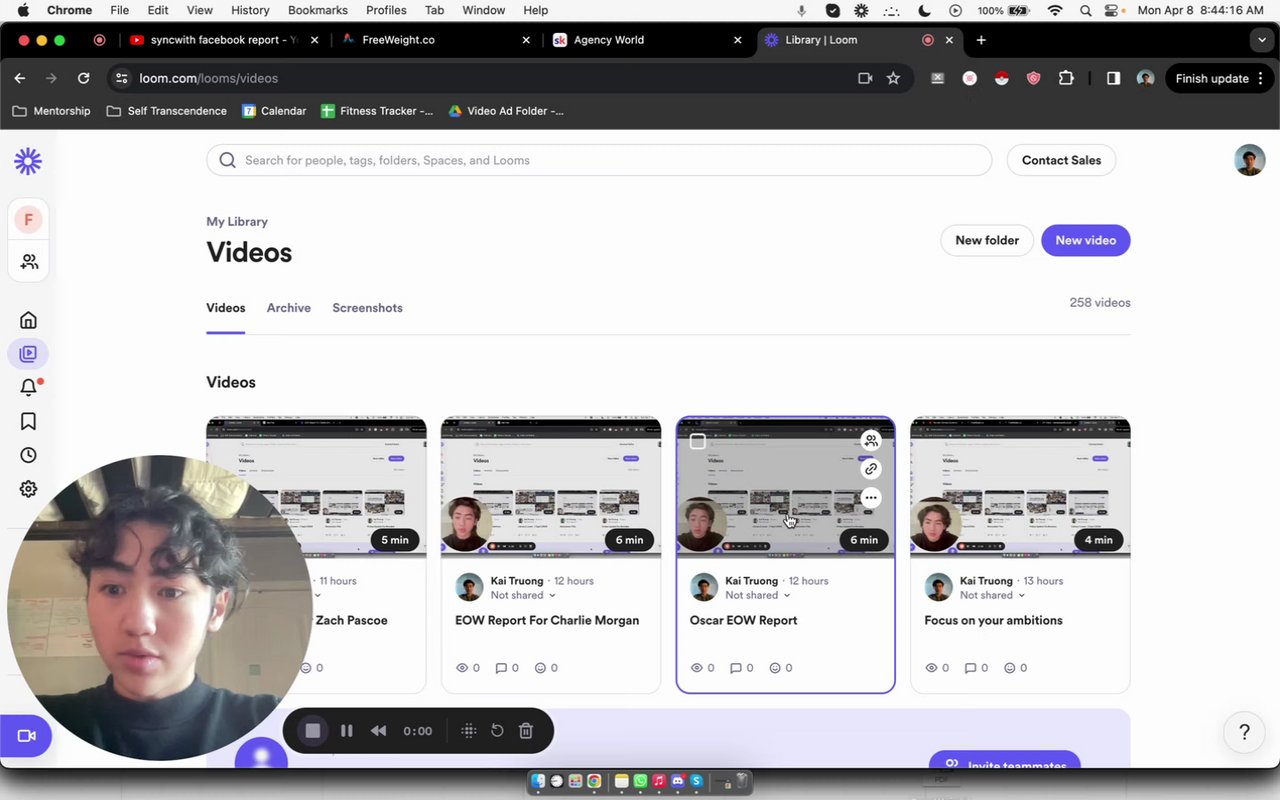The height and width of the screenshot is (800, 1280).
Task: Switch to the Screenshots tab
Action: pos(367,308)
